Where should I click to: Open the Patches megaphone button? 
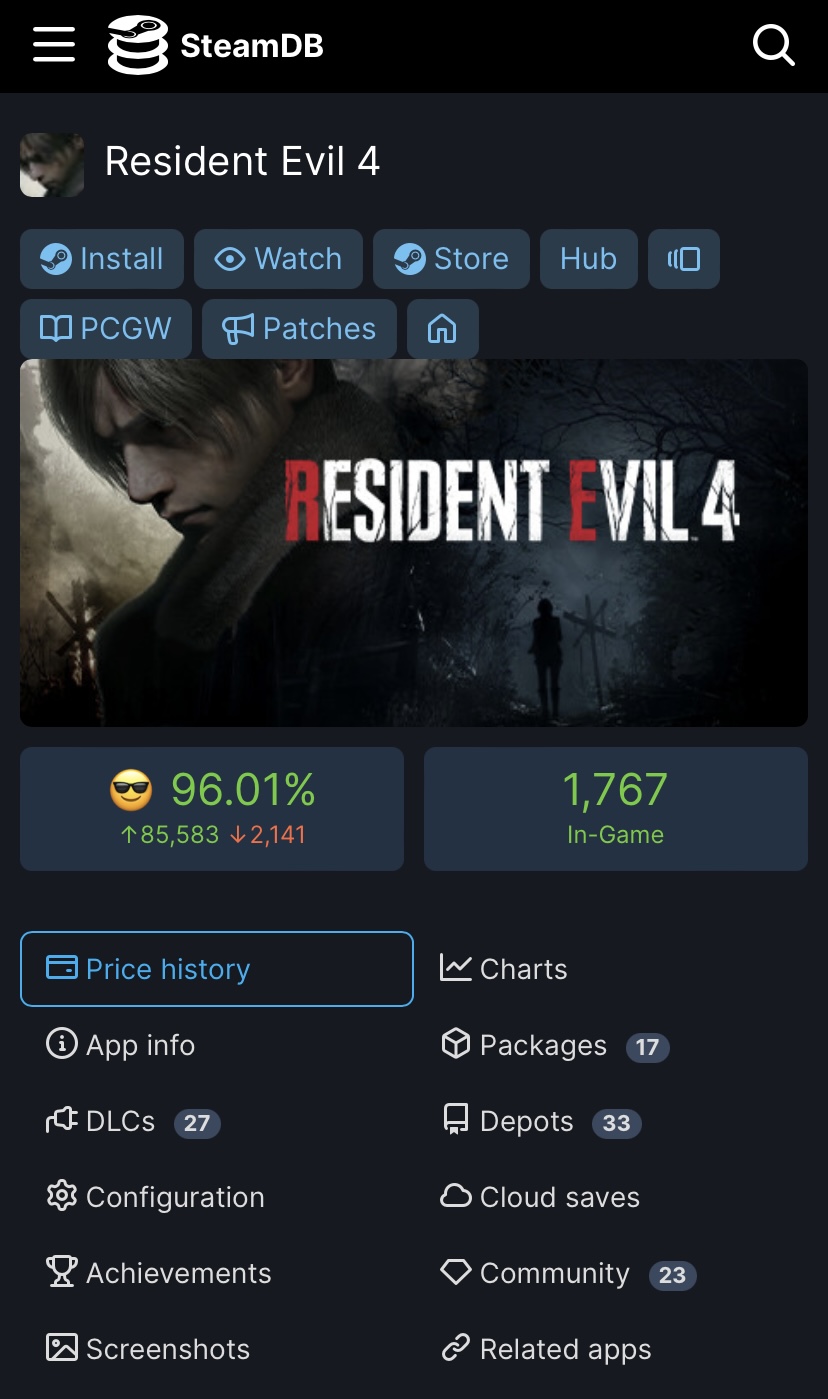pos(299,329)
